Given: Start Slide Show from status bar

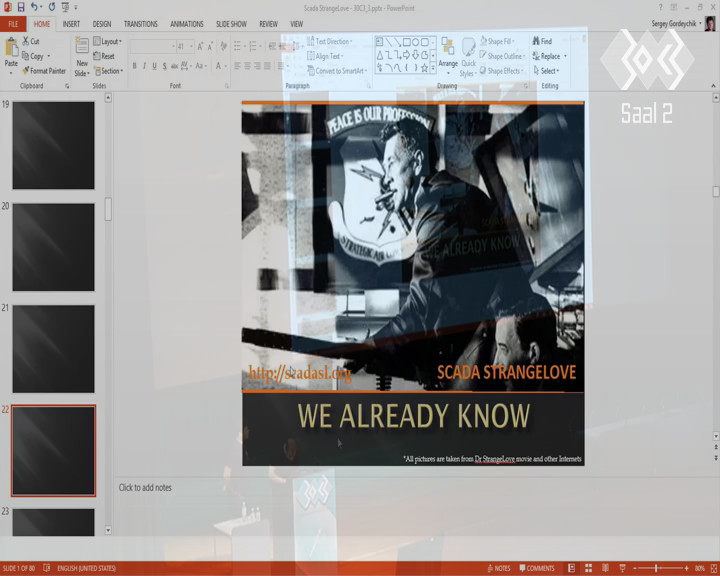Looking at the screenshot, I should (x=622, y=568).
